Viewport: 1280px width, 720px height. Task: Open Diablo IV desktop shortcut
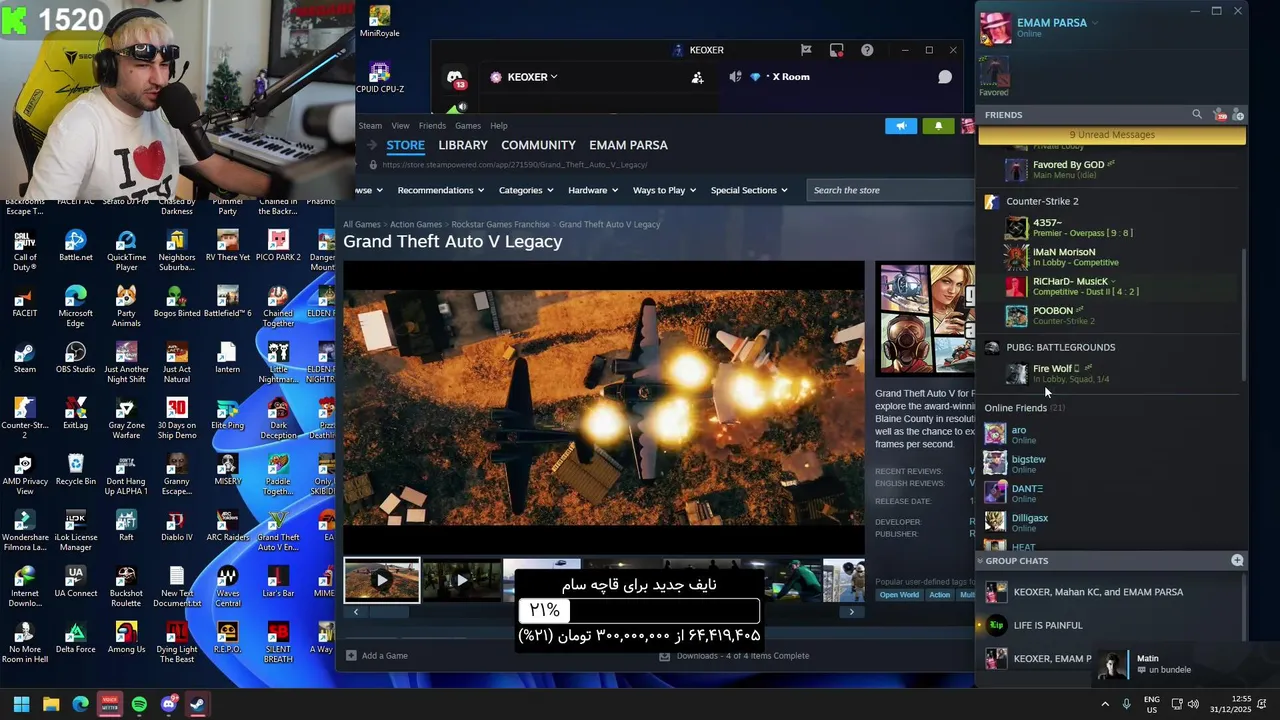tap(176, 526)
